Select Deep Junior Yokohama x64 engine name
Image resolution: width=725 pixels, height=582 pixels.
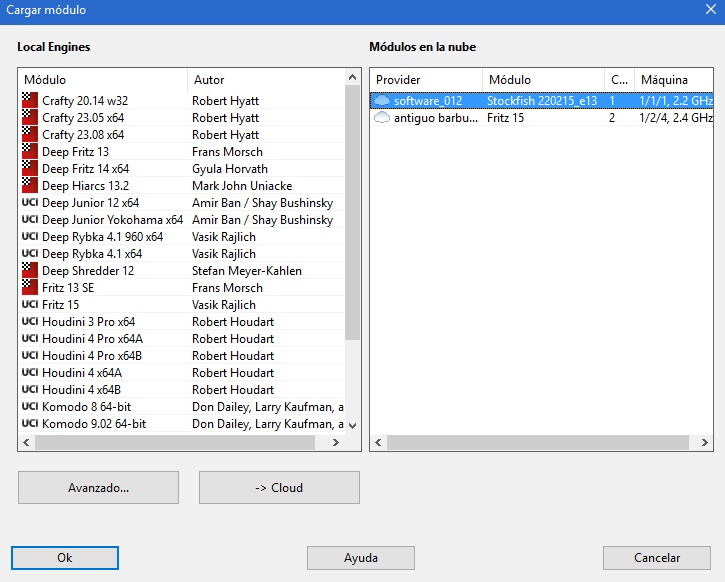pyautogui.click(x=112, y=220)
